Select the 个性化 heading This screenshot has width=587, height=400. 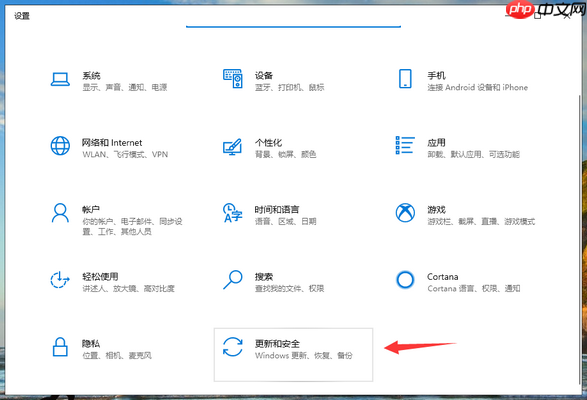[x=268, y=143]
